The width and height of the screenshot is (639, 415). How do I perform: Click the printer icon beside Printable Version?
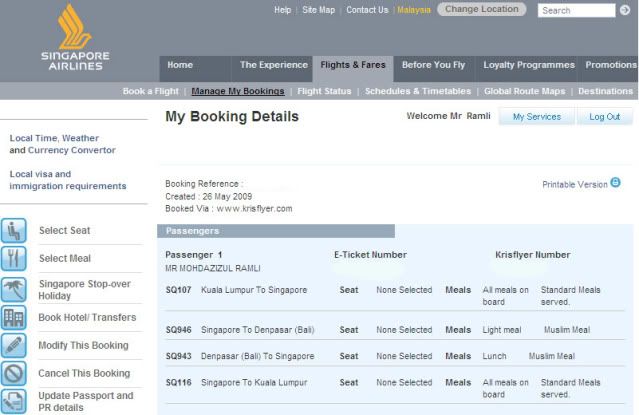[615, 183]
